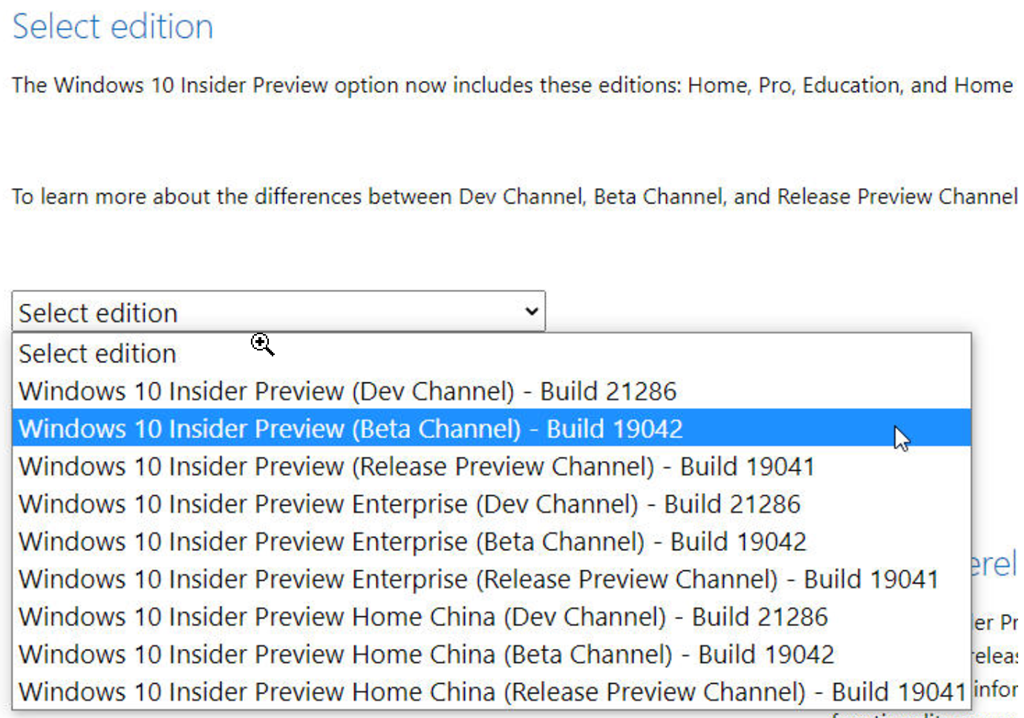Select Enterprise (Beta Channel) Build 19042
The width and height of the screenshot is (1024, 718).
pos(412,542)
